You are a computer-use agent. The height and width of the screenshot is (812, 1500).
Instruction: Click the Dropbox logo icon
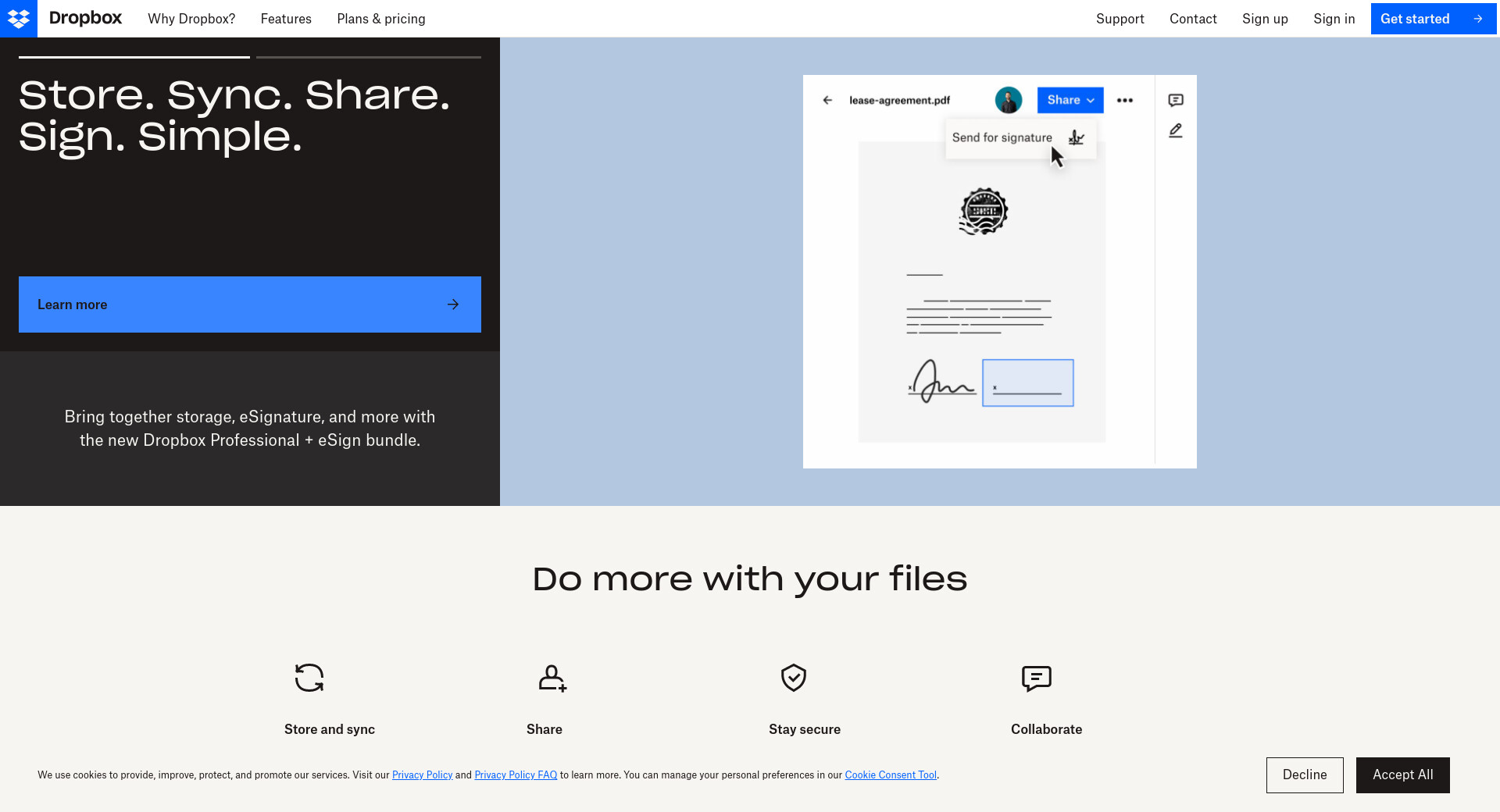[x=19, y=19]
